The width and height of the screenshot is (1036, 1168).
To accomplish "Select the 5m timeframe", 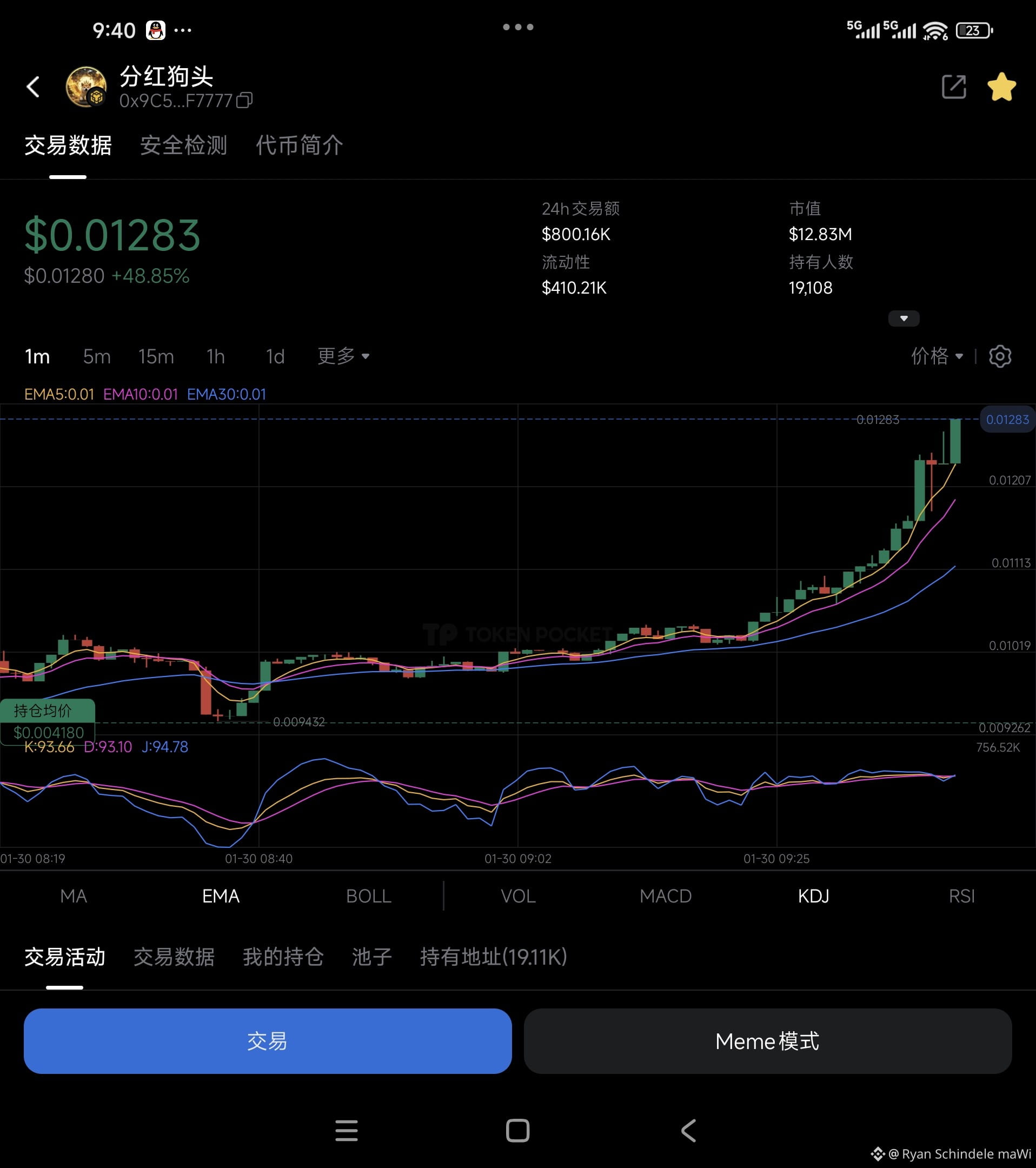I will (97, 356).
